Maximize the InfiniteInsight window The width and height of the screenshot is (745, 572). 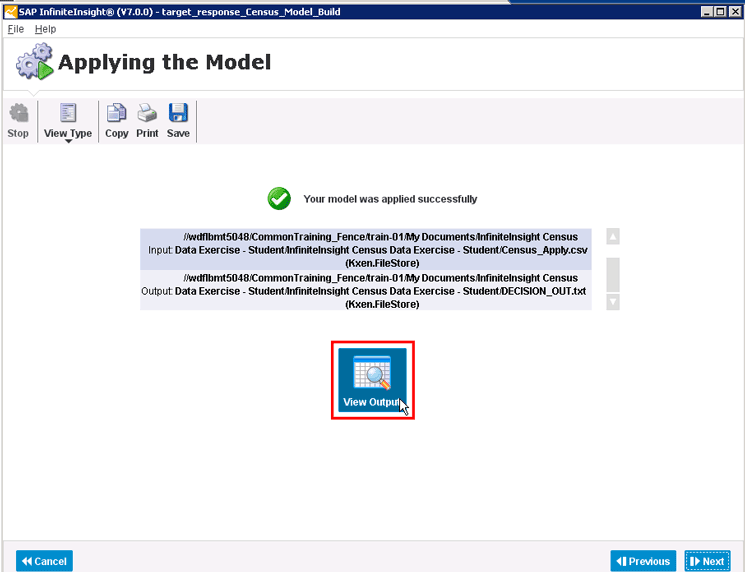[720, 11]
